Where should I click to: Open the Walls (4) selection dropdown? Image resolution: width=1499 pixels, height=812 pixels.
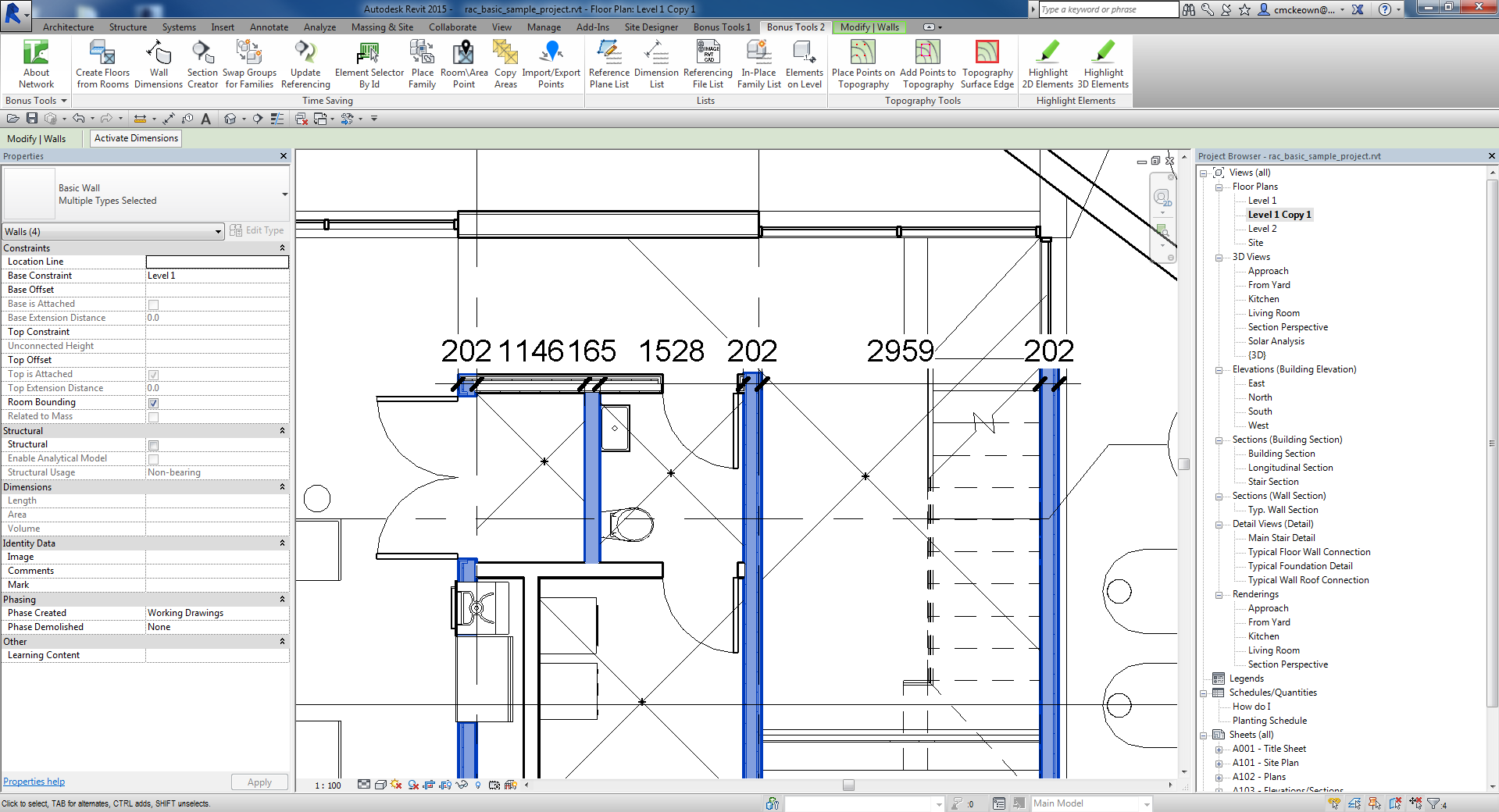coord(217,231)
